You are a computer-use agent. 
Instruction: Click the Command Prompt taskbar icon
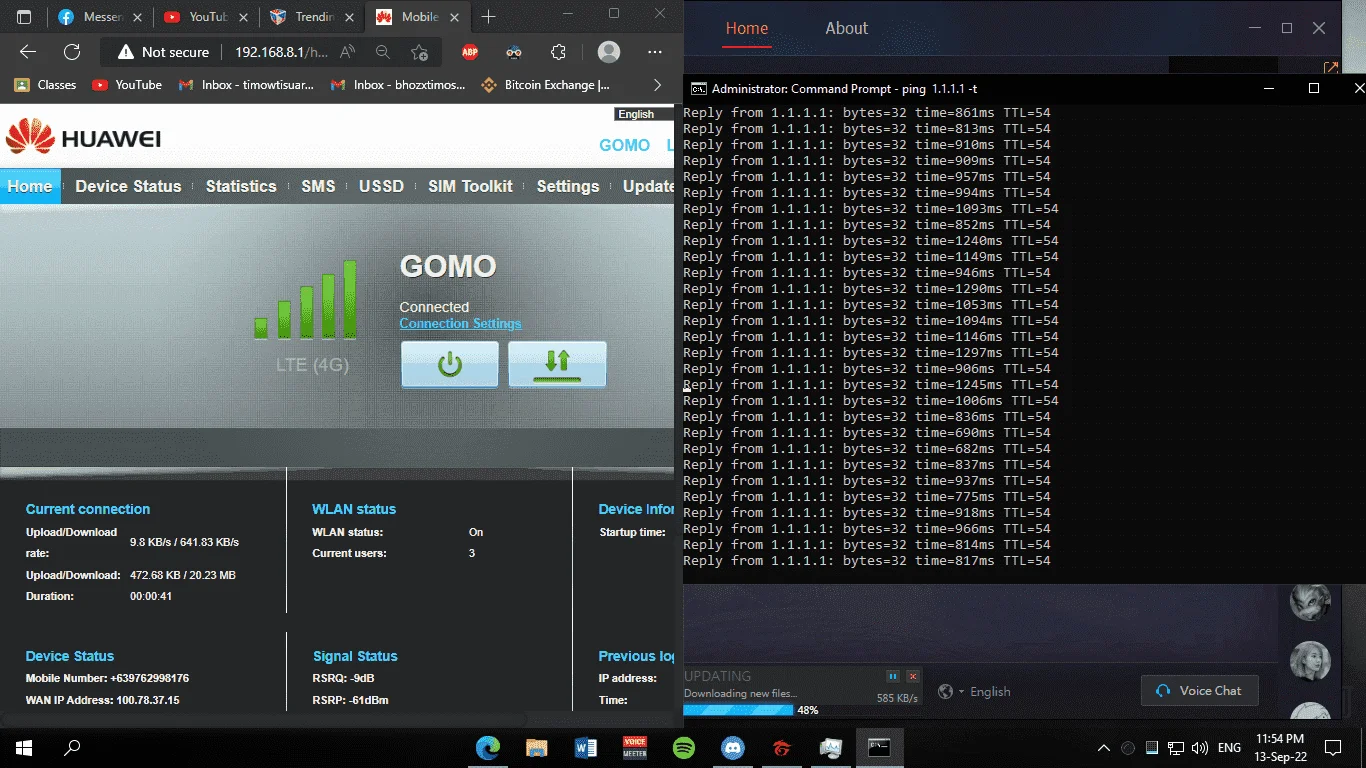[879, 747]
